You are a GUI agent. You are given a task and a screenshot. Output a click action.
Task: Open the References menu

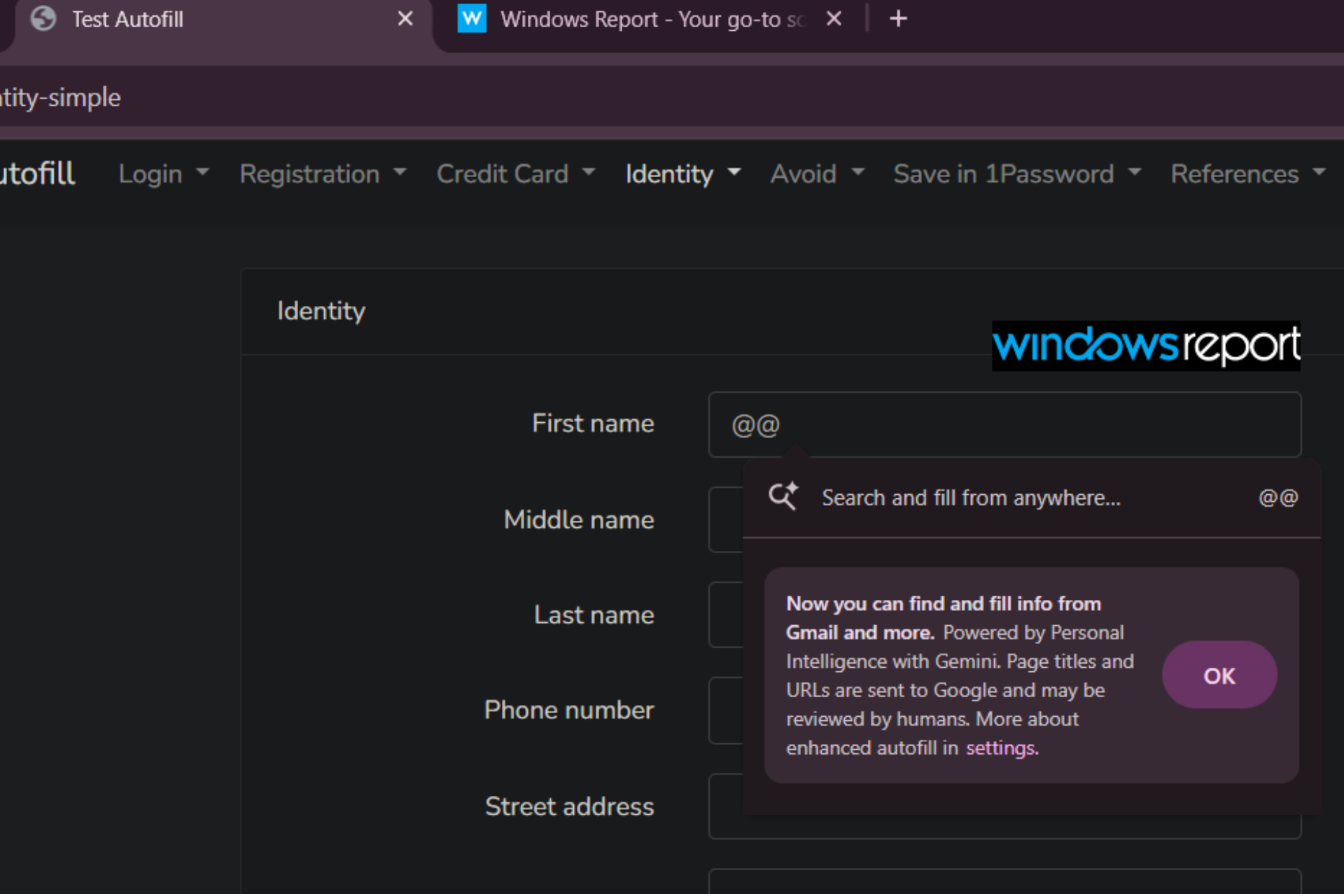coord(1249,174)
